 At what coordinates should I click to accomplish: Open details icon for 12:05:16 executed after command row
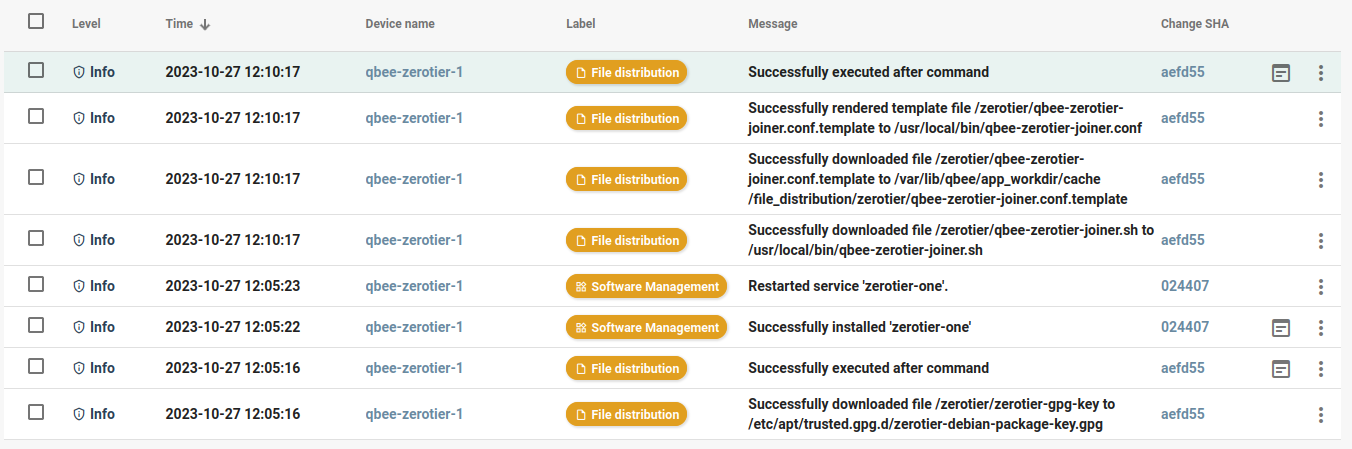point(1280,368)
